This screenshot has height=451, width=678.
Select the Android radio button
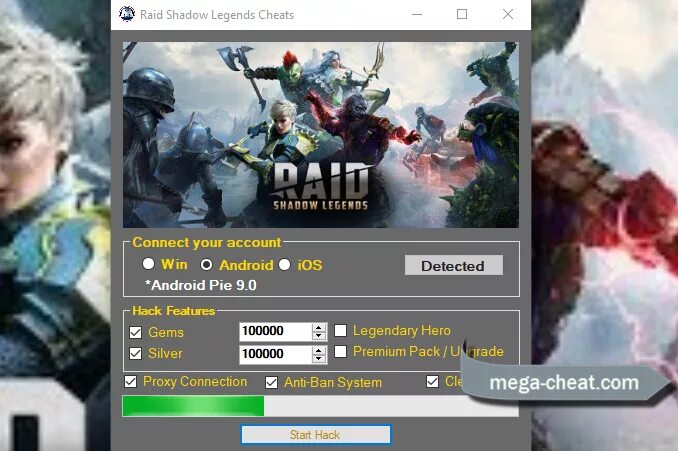pyautogui.click(x=206, y=265)
